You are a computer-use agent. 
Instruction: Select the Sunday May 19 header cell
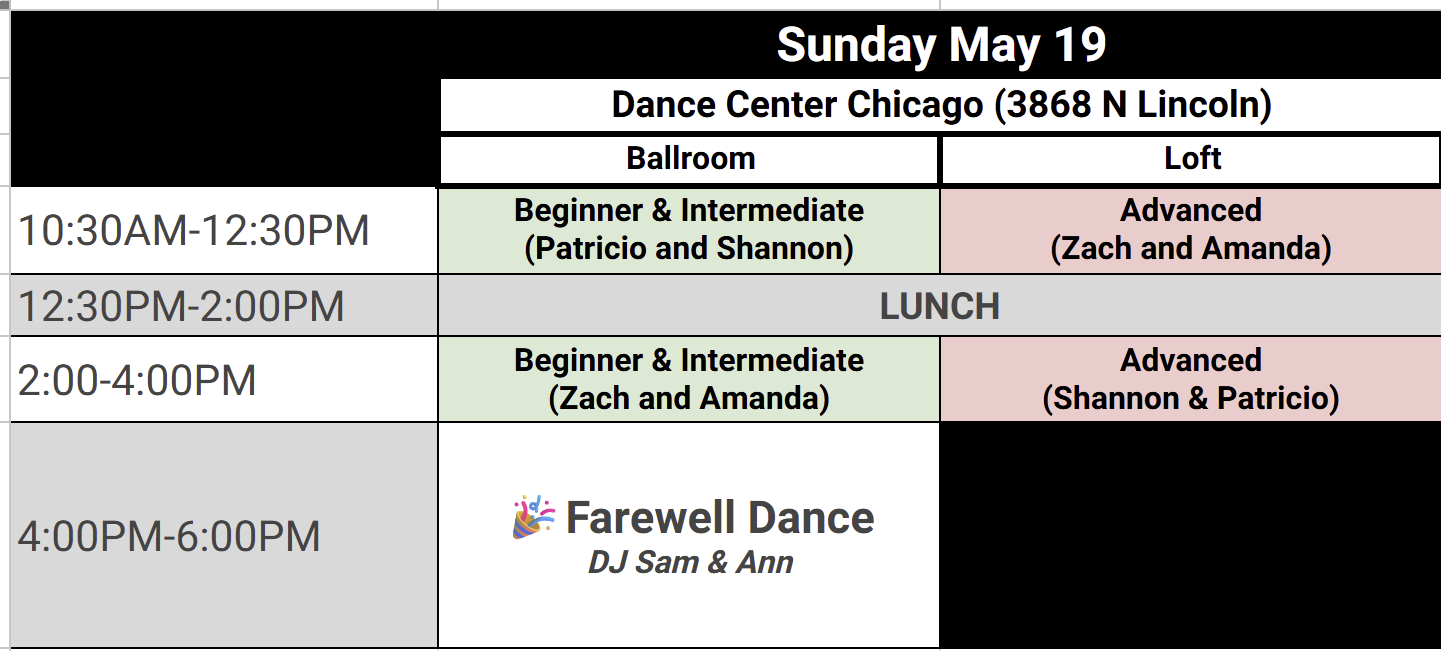pyautogui.click(x=940, y=45)
